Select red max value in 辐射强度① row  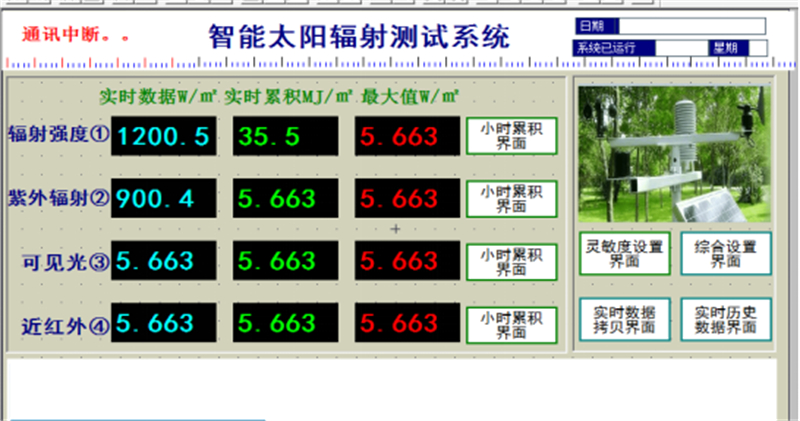pos(407,136)
